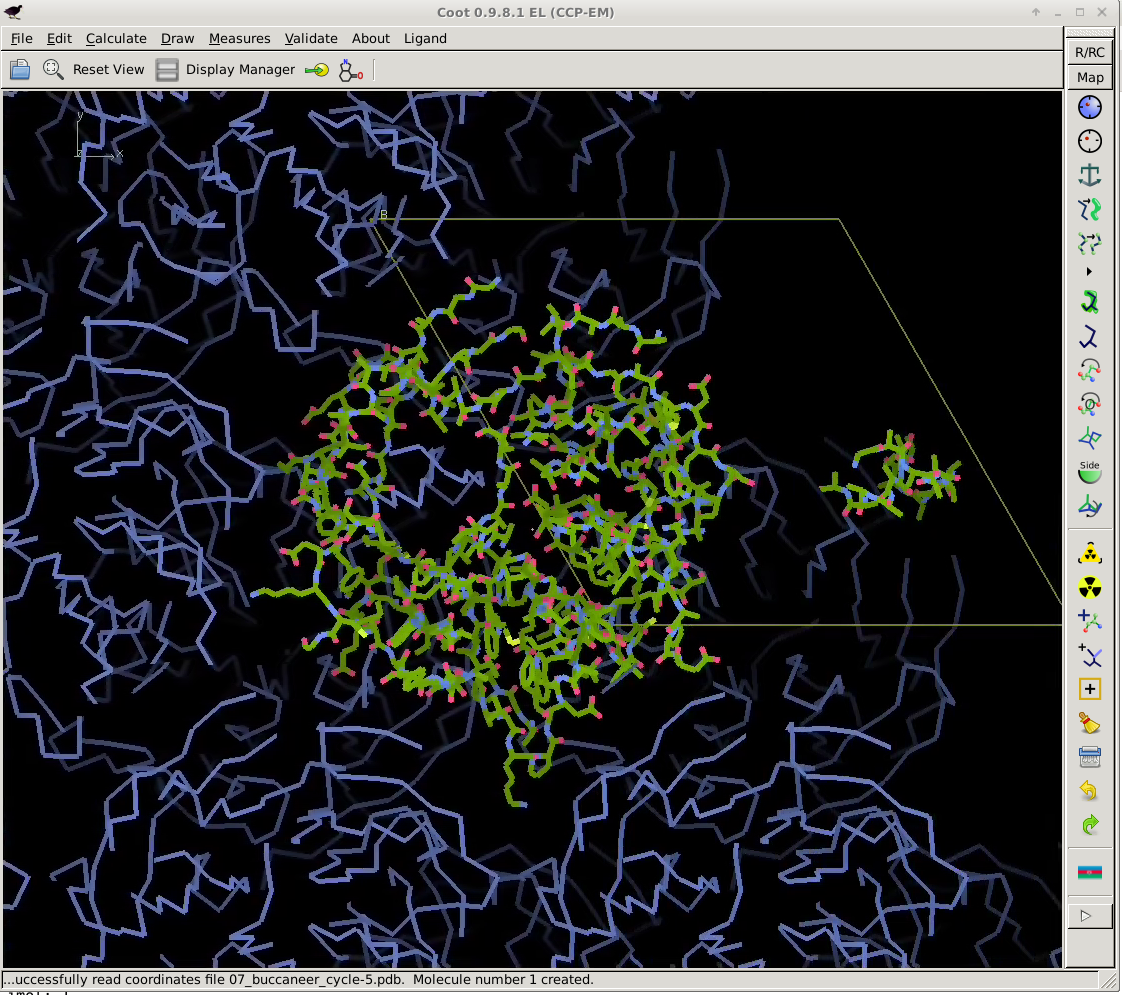Click the window resize grip in bottom corner
1122x995 pixels.
pyautogui.click(x=1111, y=981)
